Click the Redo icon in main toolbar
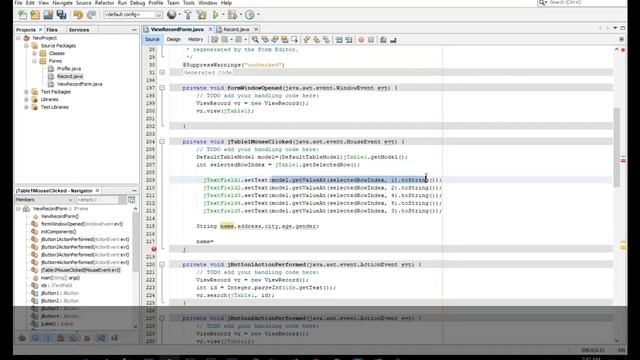Viewport: 640px width, 360px height. (x=91, y=15)
